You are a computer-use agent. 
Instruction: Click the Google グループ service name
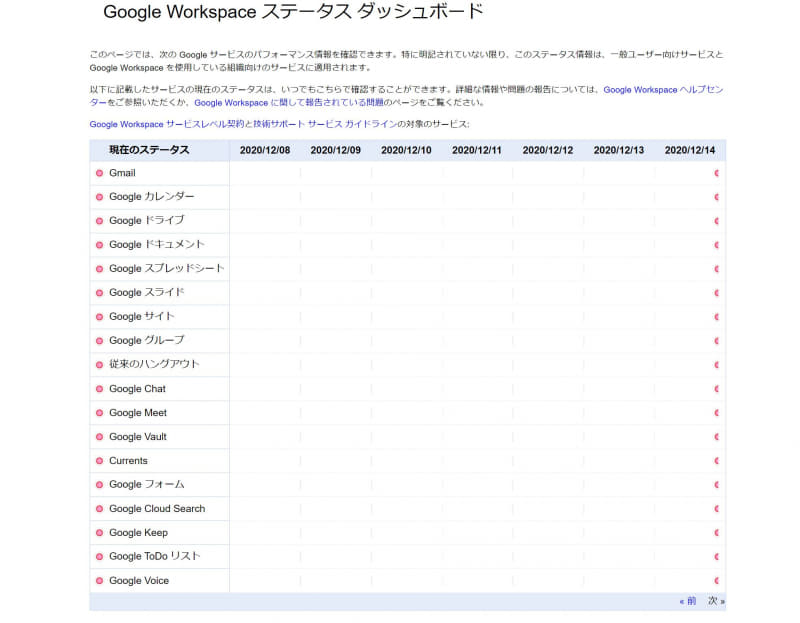(147, 340)
